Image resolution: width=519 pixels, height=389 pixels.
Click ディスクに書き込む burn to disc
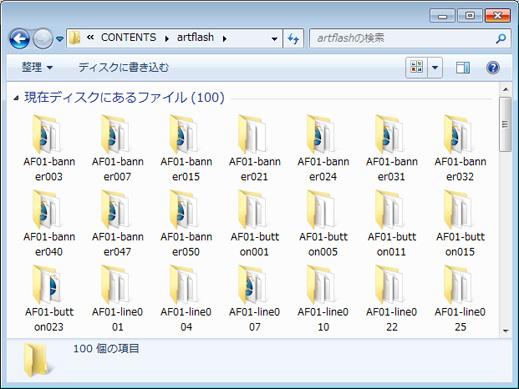pos(123,68)
